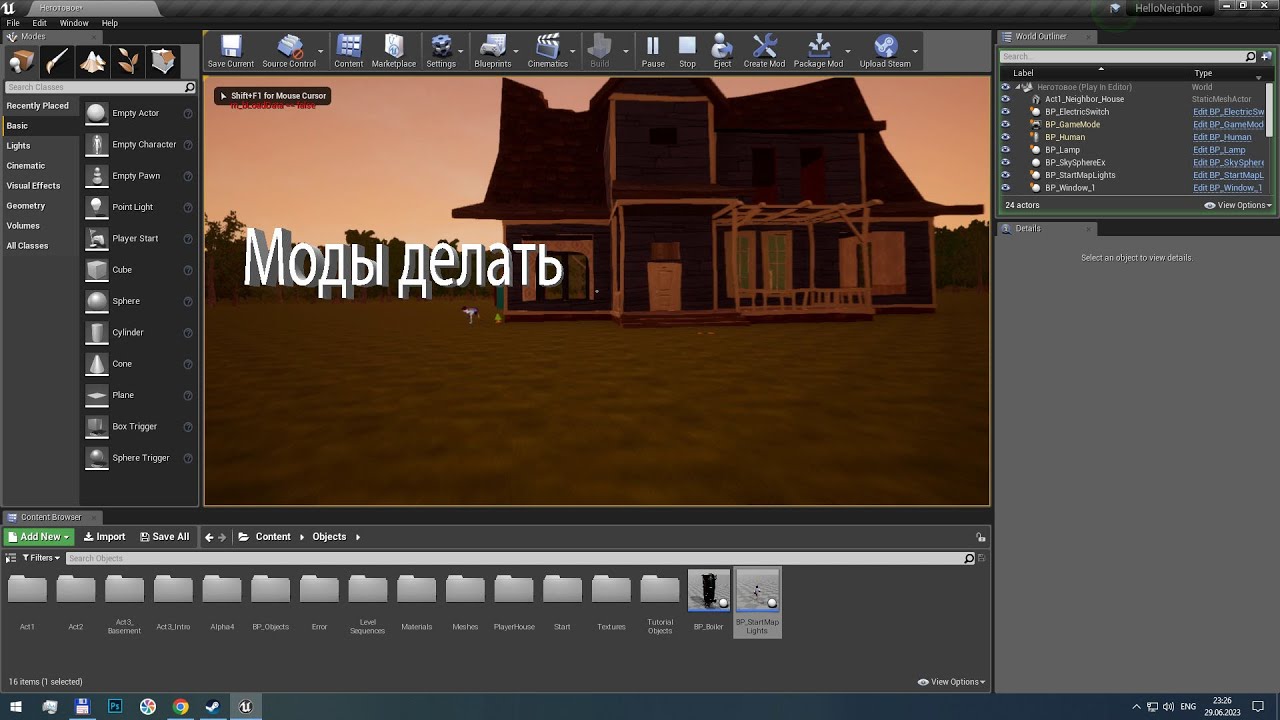Select the Paint mode brush icon

(x=57, y=62)
